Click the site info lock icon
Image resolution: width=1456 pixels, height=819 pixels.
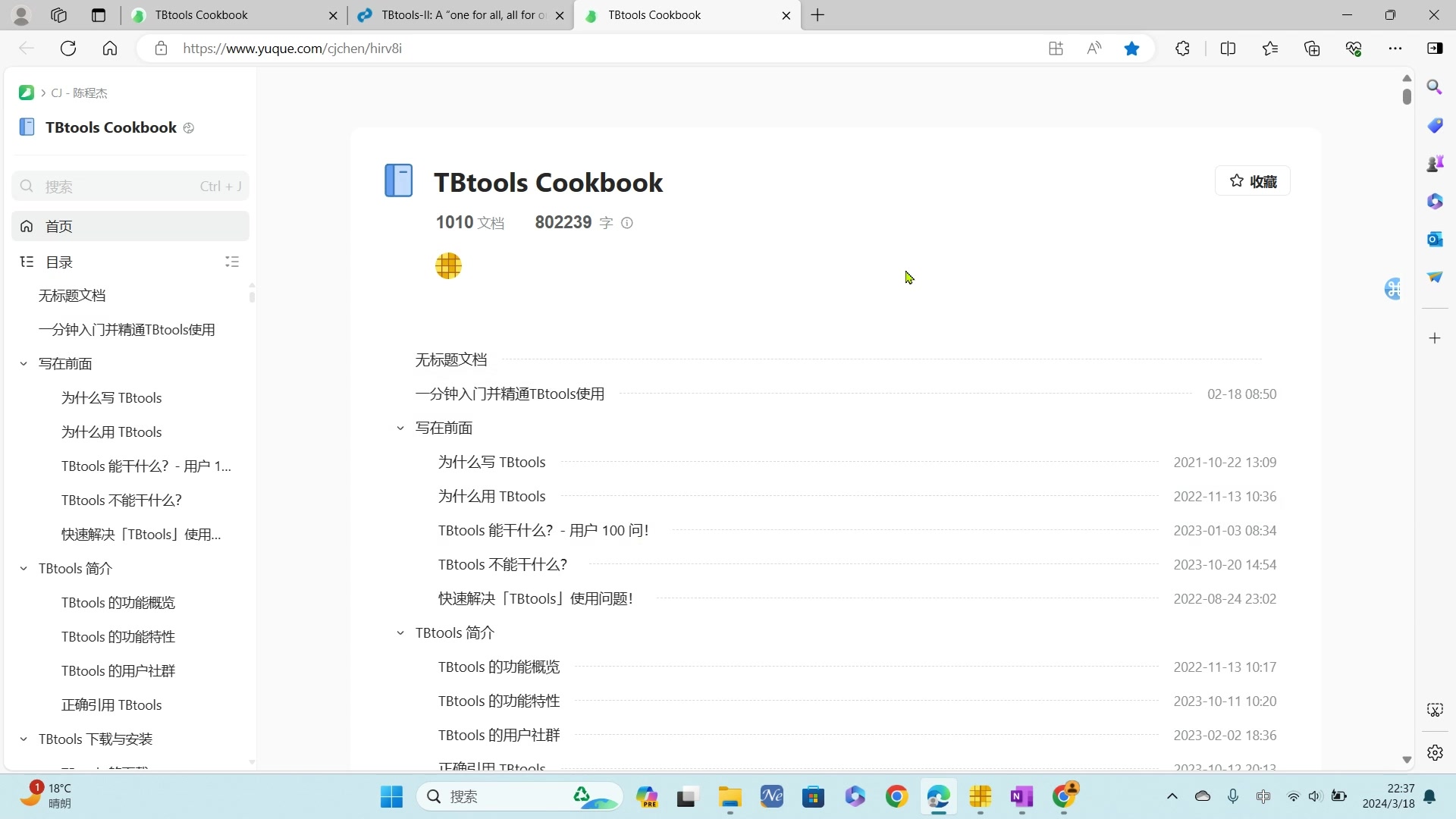[161, 49]
